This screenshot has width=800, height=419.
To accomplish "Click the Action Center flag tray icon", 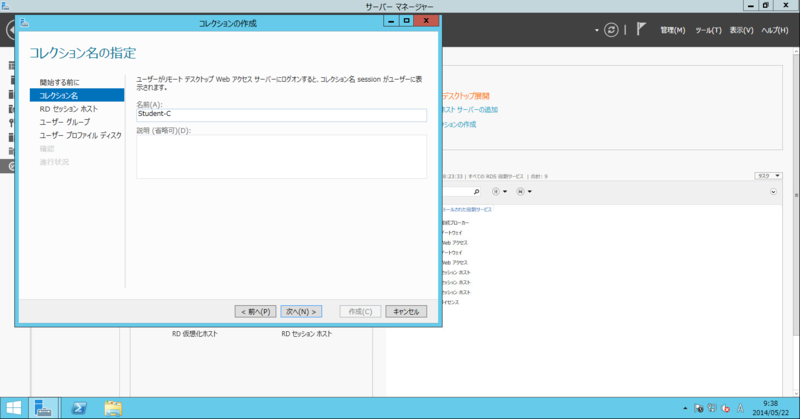I will [699, 408].
